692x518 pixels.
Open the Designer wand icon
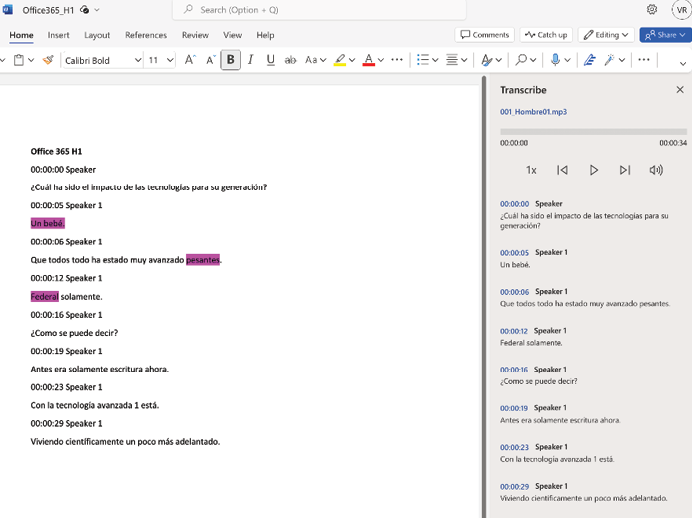[610, 60]
